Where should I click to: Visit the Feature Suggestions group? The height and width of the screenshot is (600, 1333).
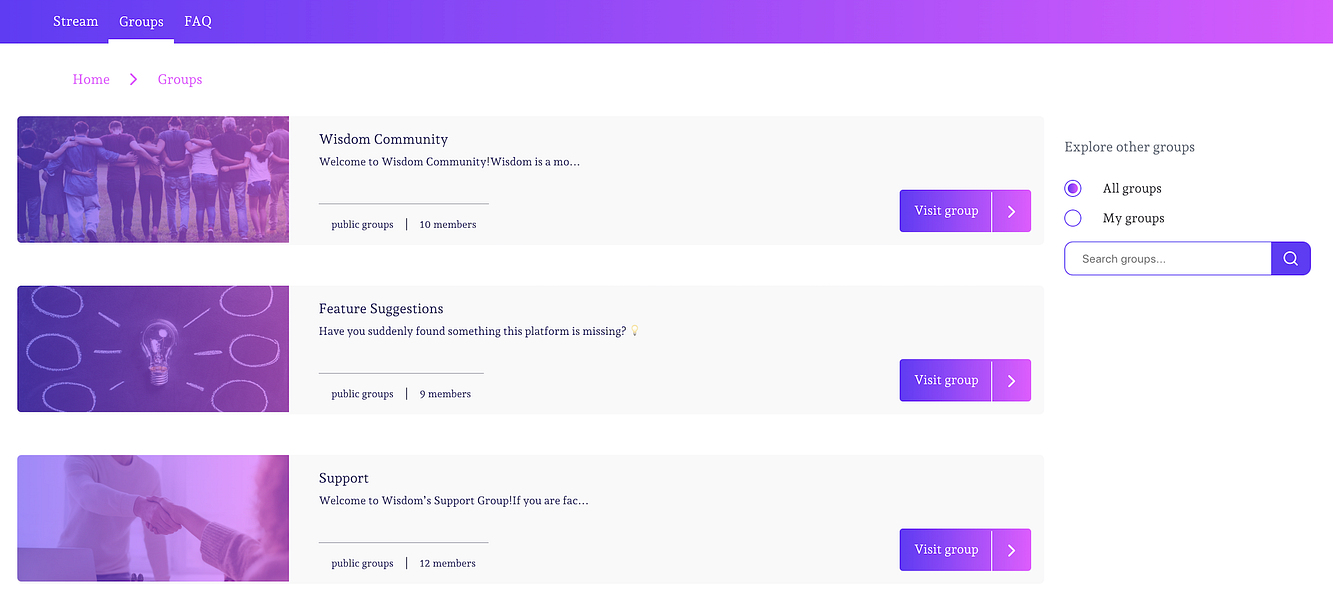(946, 380)
